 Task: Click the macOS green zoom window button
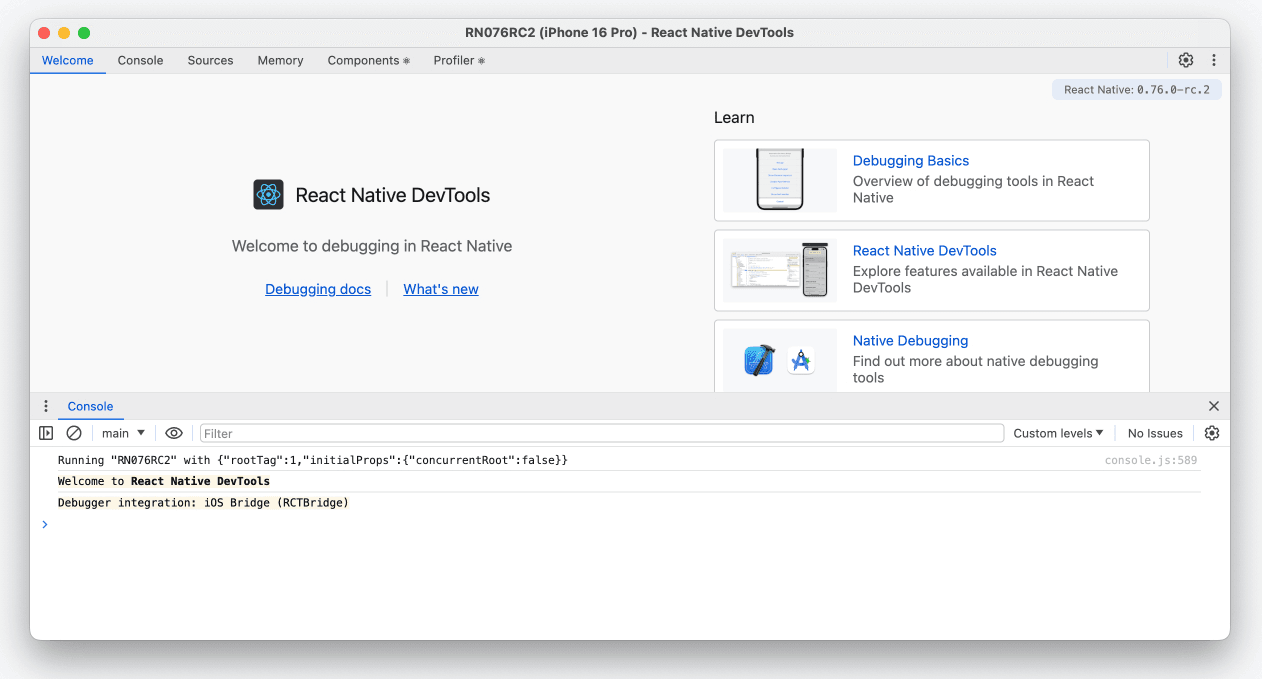tap(84, 33)
